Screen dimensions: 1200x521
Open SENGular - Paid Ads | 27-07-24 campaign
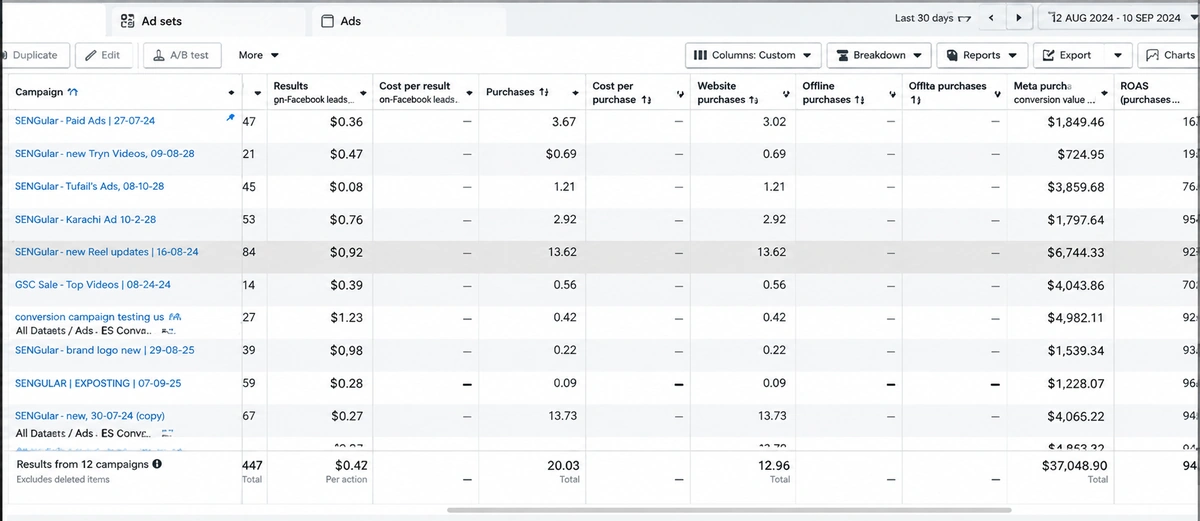[85, 121]
